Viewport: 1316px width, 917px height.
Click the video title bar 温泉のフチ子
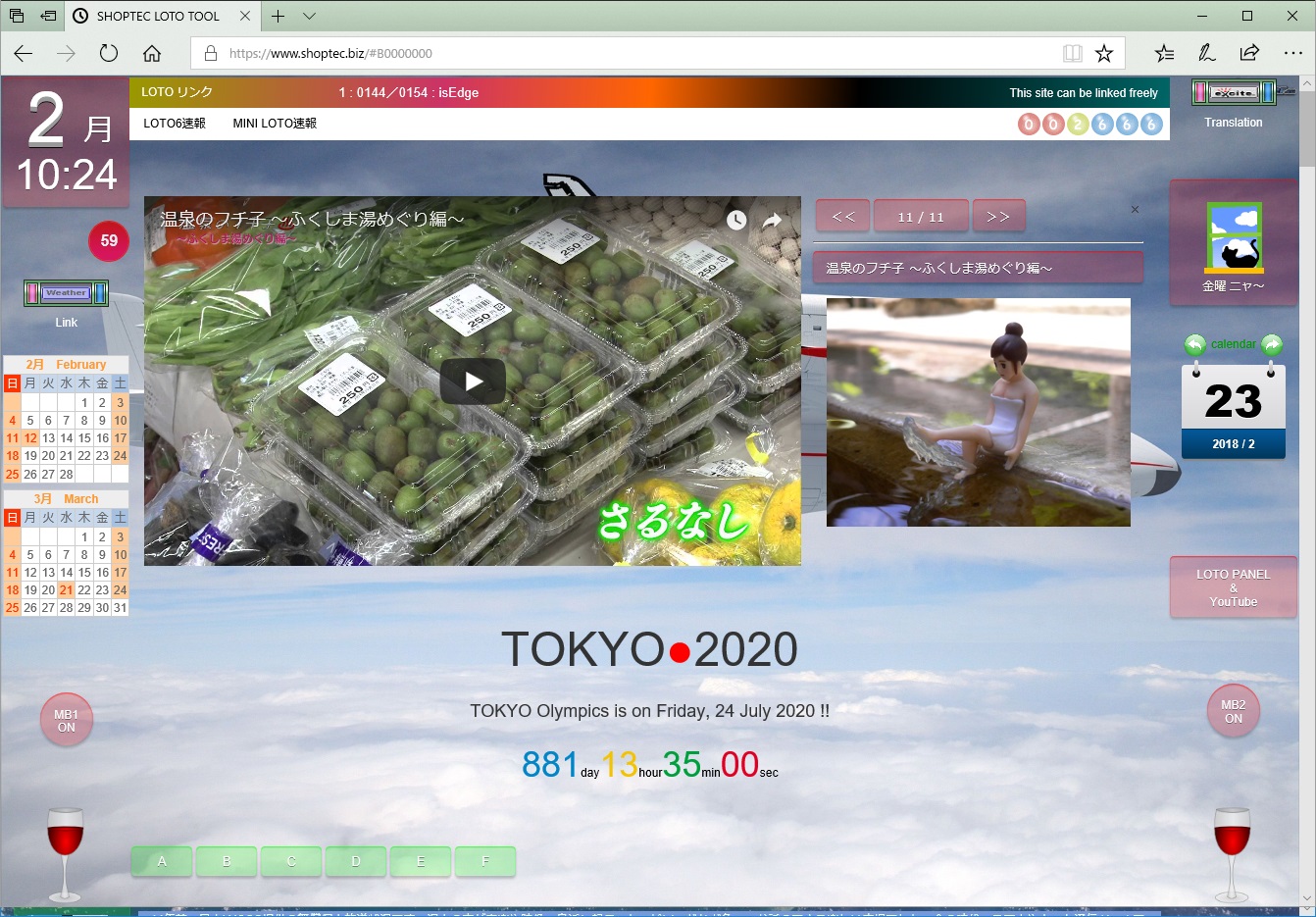978,268
